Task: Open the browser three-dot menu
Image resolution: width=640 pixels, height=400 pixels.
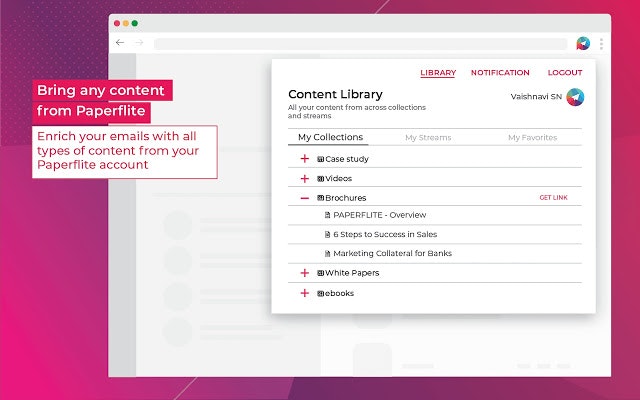Action: 601,44
